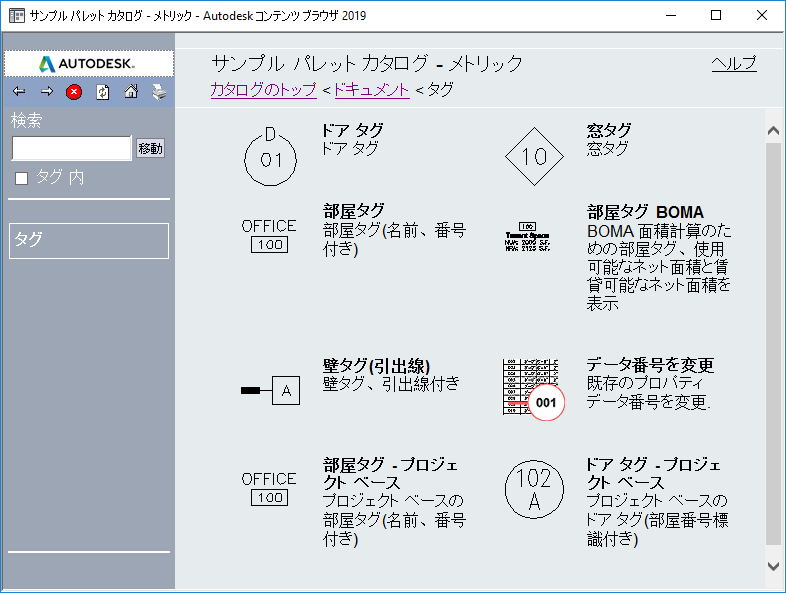The width and height of the screenshot is (786, 593).
Task: Close the content browser window
Action: pos(762,16)
